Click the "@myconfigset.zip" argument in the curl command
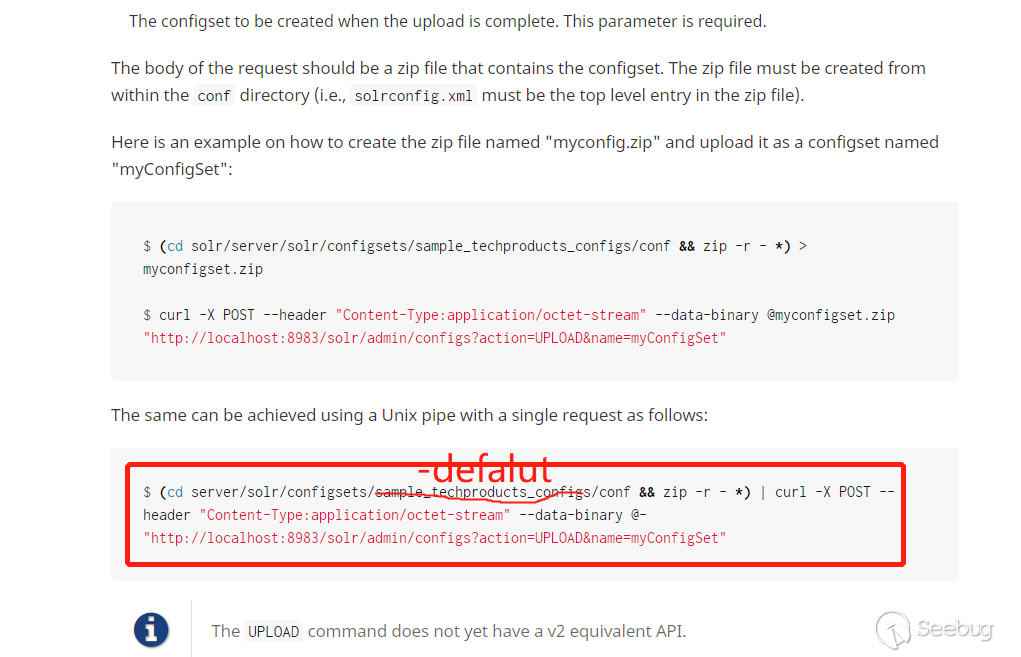Image resolution: width=1021 pixels, height=657 pixels. (831, 315)
